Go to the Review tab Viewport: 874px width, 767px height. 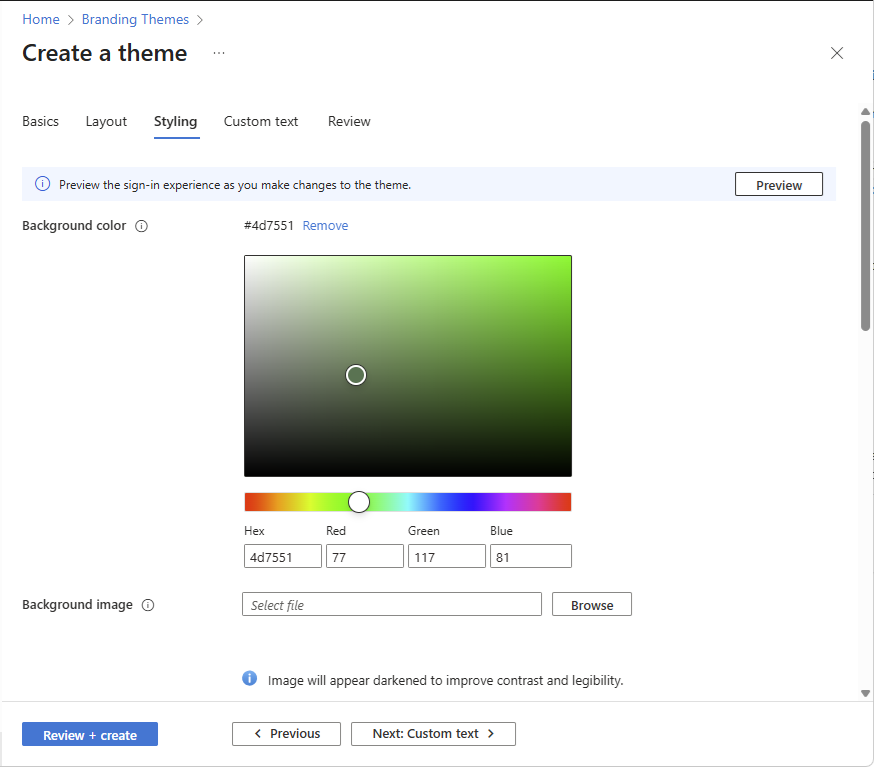349,121
